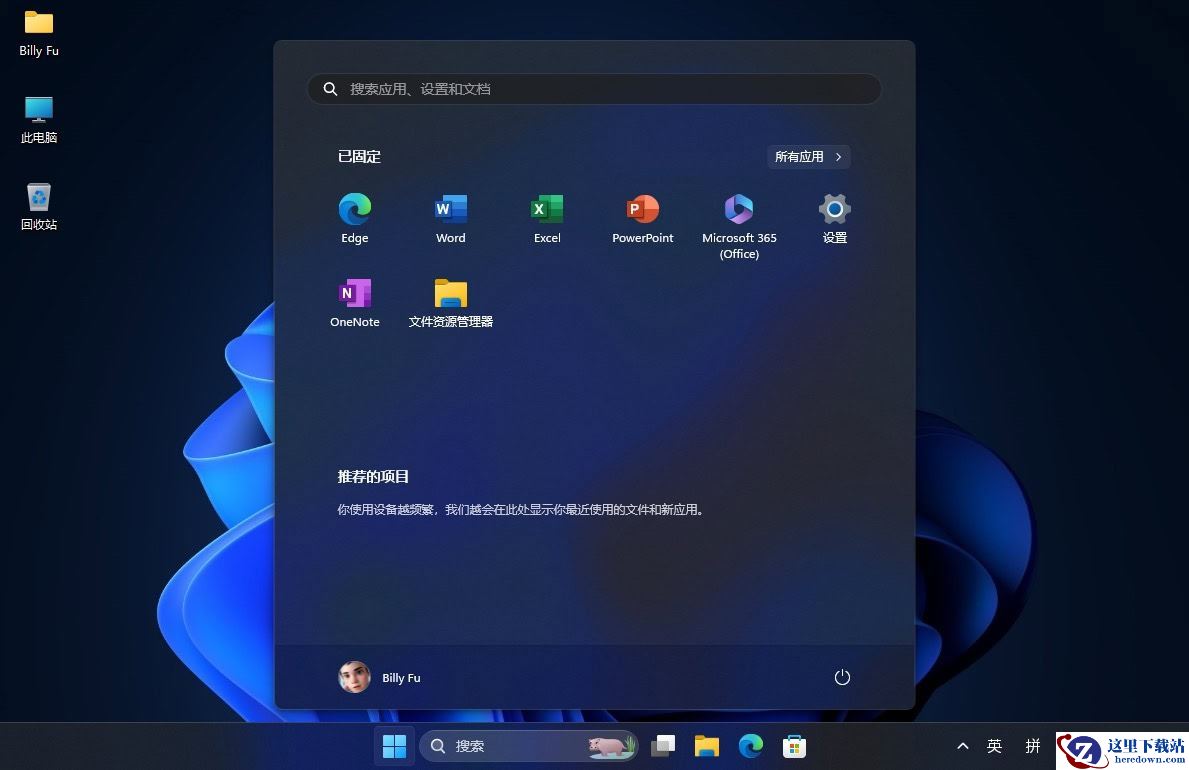Select 此电脑 desktop icon
The image size is (1189, 770).
click(x=39, y=120)
